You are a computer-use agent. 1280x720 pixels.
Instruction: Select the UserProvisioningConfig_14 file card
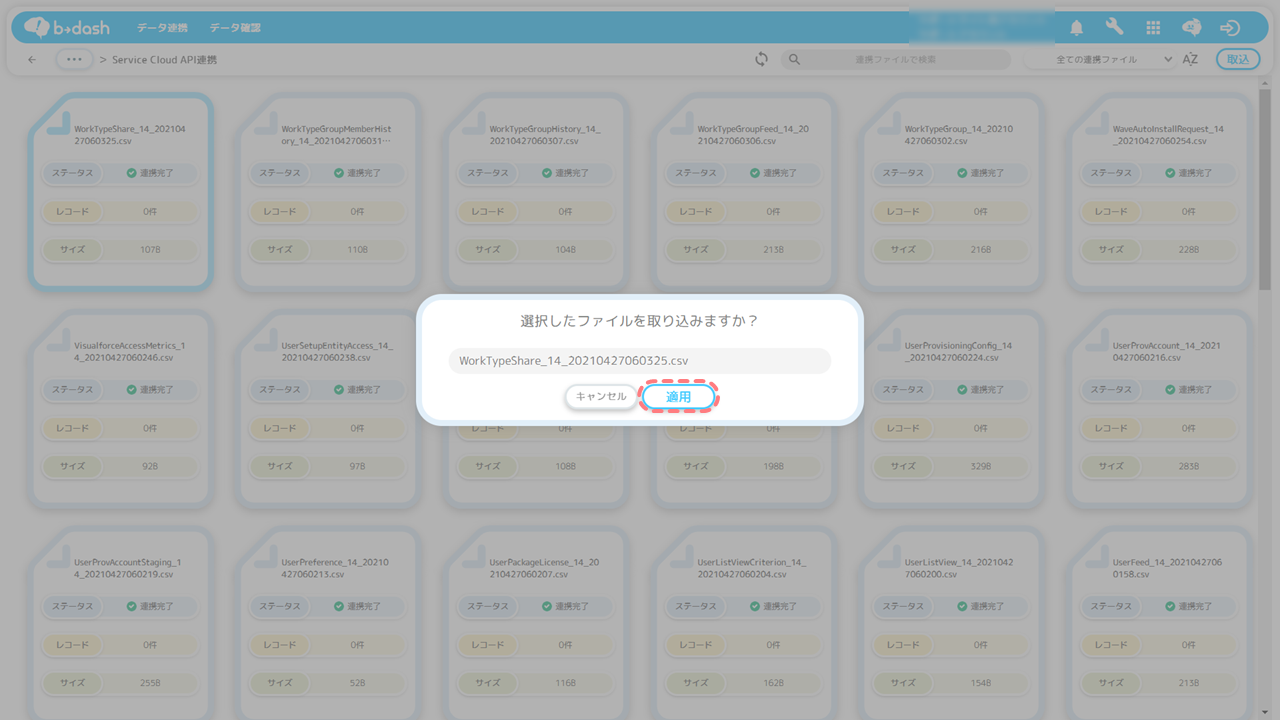tap(952, 408)
